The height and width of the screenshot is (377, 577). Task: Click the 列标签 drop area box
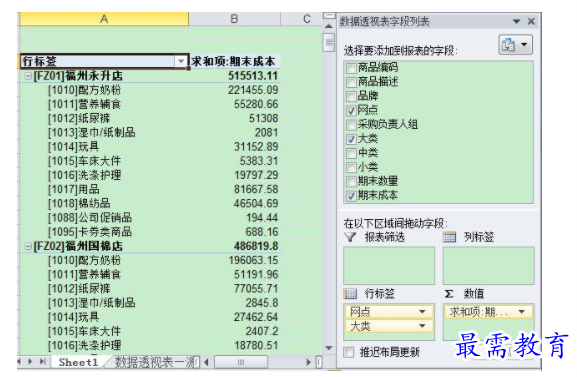(488, 265)
